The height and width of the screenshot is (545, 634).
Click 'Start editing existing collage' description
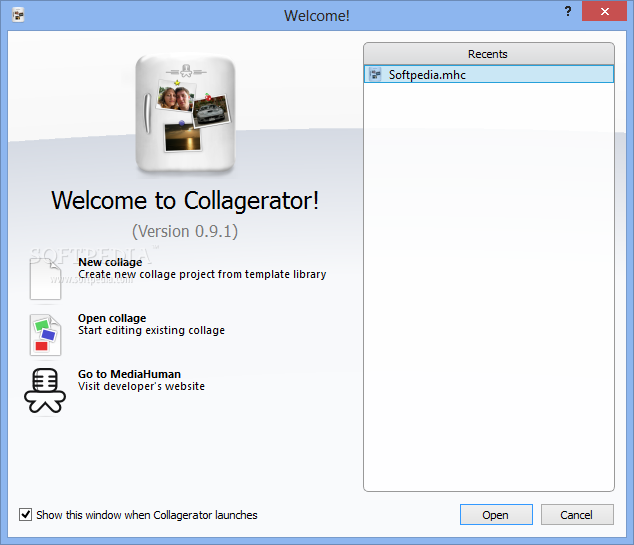click(x=151, y=330)
